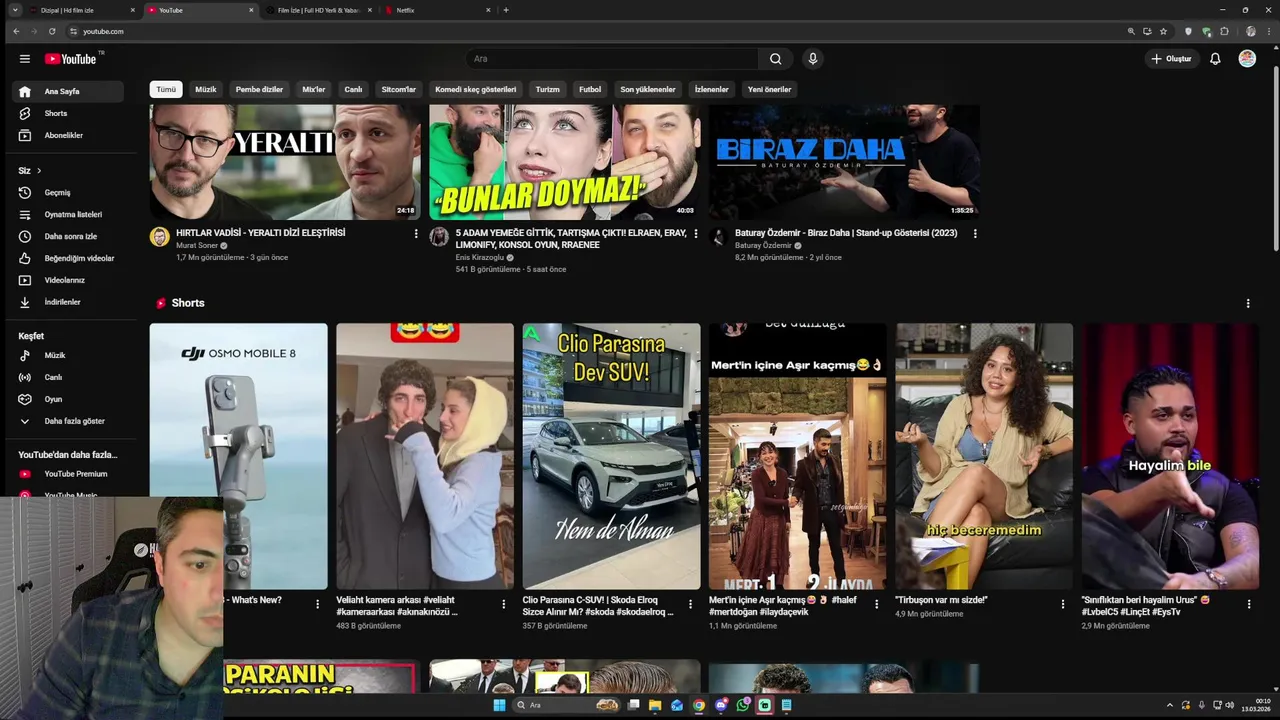Open the notifications bell

point(1215,59)
